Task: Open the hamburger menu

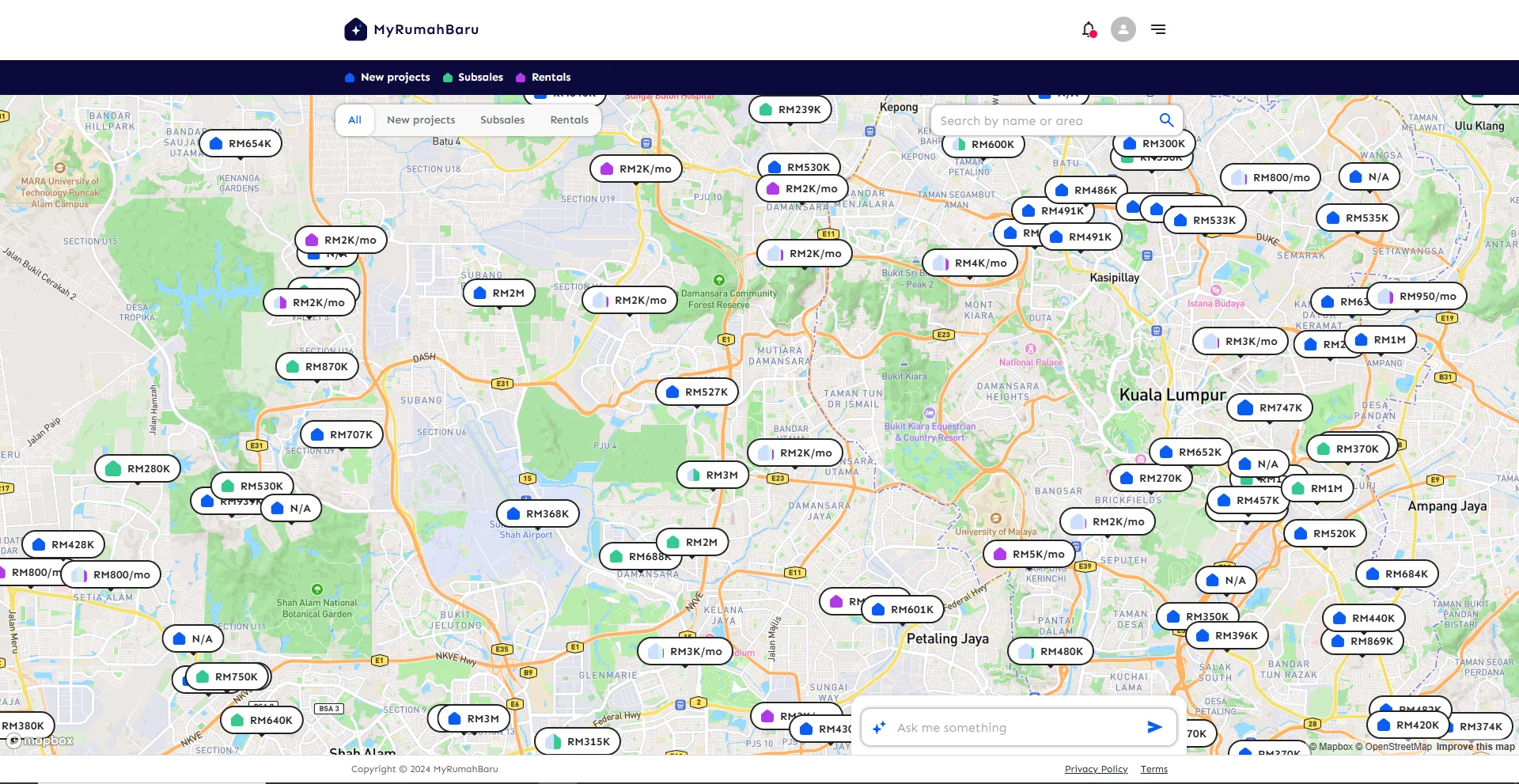Action: (1158, 29)
